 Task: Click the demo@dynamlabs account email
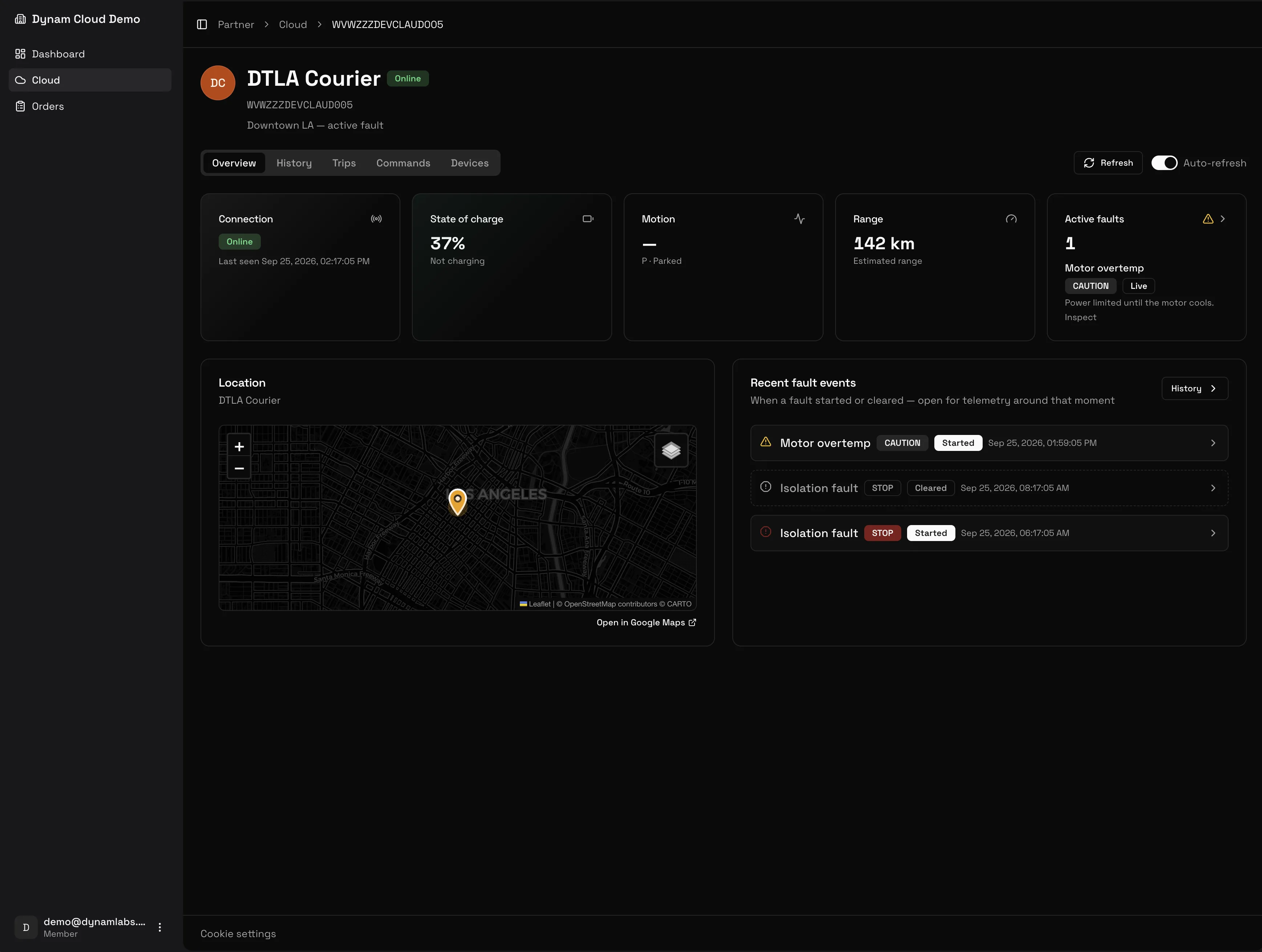(x=94, y=922)
